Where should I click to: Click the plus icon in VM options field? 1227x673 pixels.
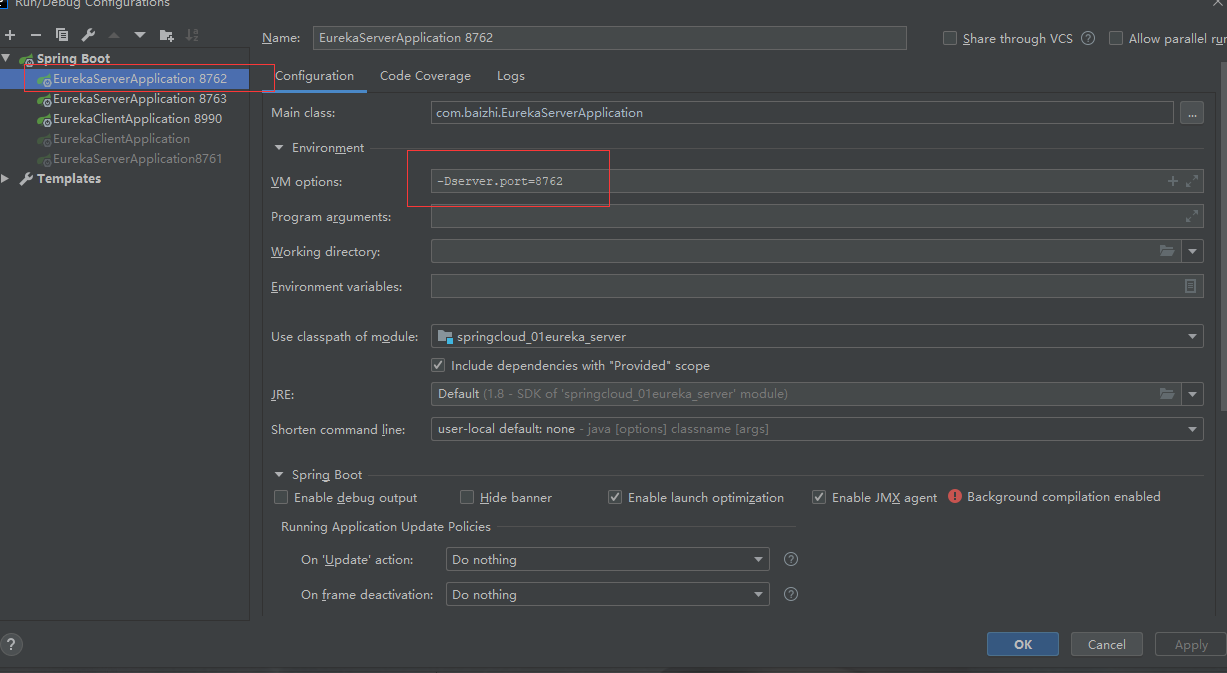pyautogui.click(x=1173, y=181)
